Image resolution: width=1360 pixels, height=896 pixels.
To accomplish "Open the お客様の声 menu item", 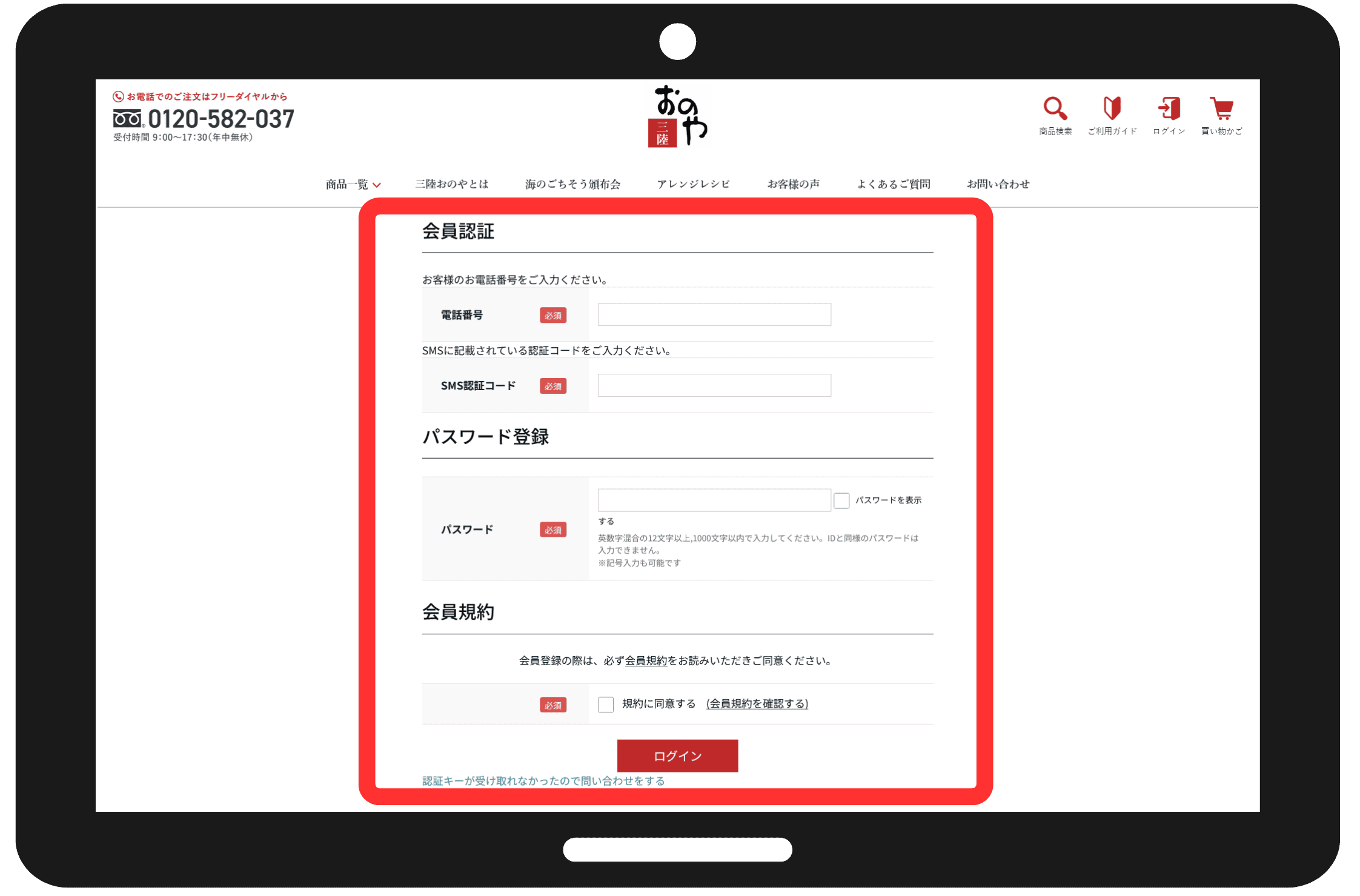I will (794, 184).
